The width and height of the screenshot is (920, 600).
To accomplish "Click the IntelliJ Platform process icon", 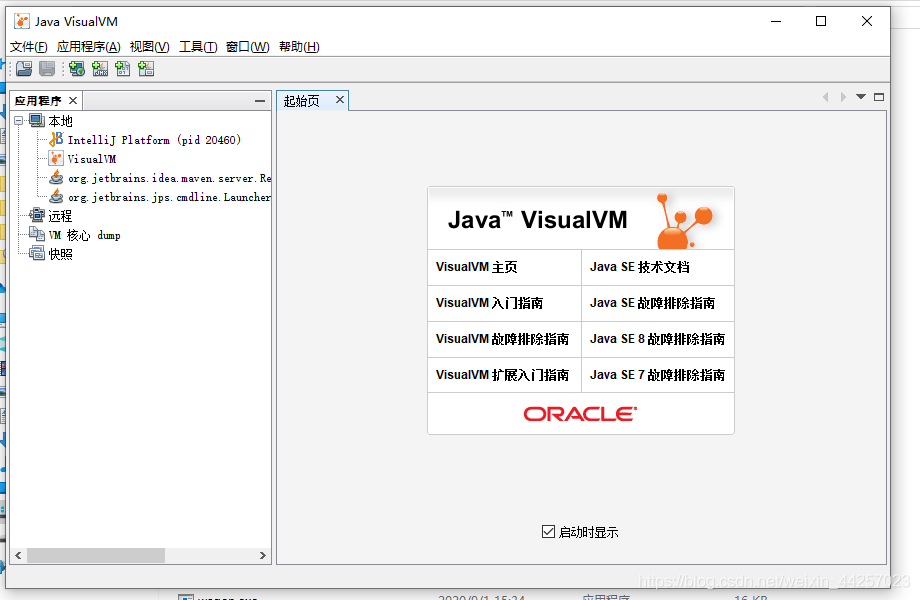I will click(x=56, y=140).
